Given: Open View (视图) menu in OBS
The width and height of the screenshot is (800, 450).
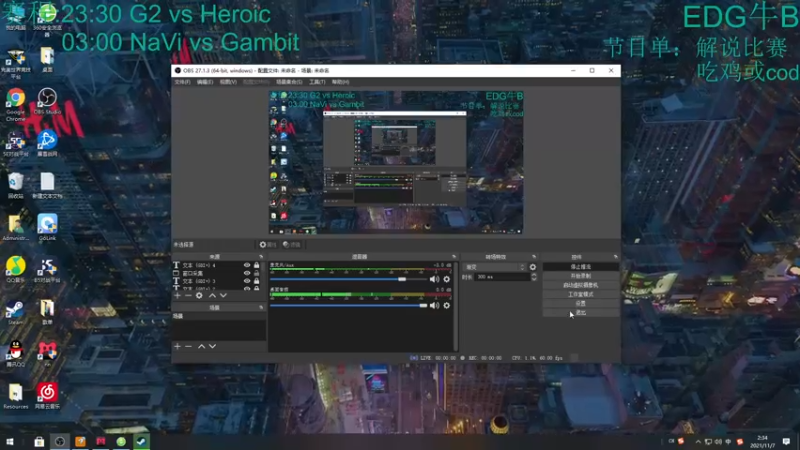Looking at the screenshot, I should 228,82.
